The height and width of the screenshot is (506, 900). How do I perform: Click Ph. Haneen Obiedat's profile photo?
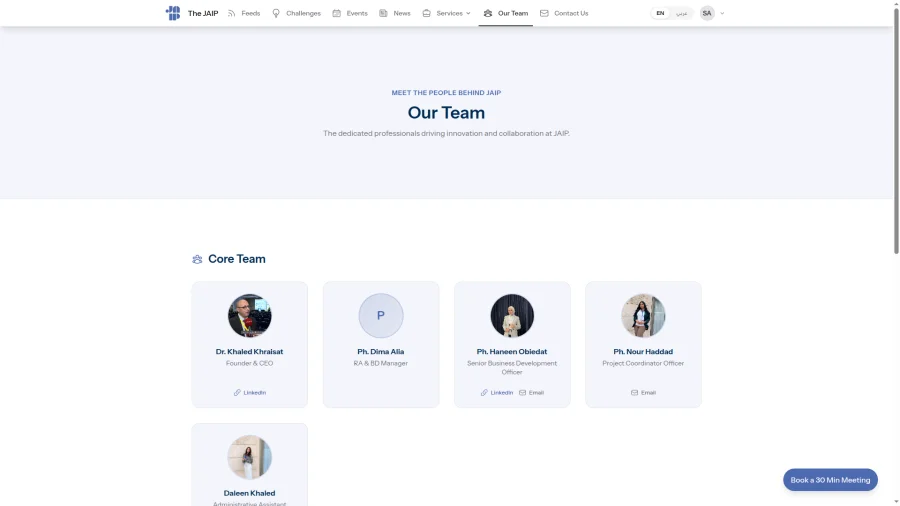pyautogui.click(x=512, y=316)
